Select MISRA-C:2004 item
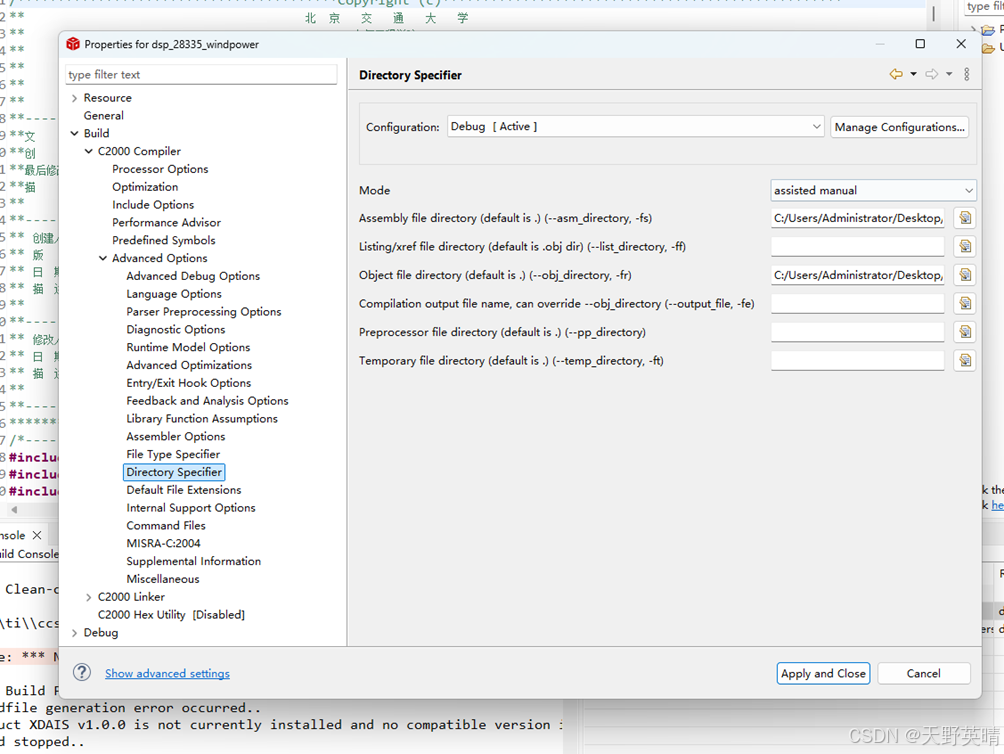1004x754 pixels. [163, 543]
